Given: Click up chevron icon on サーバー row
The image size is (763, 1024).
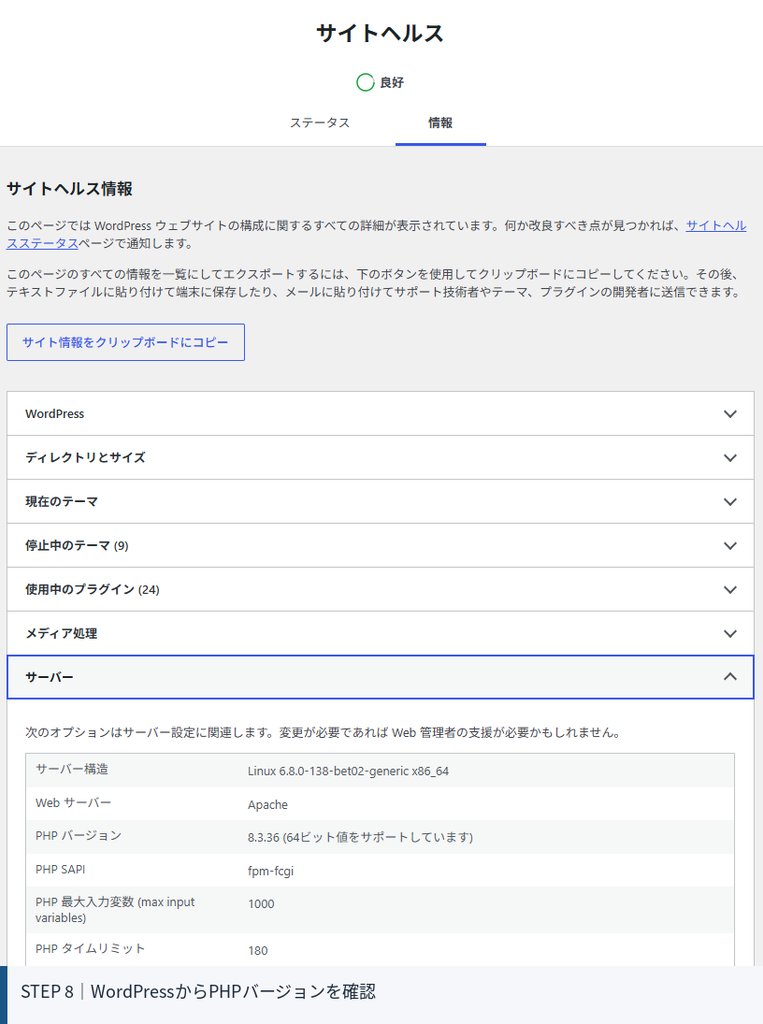Looking at the screenshot, I should point(730,677).
